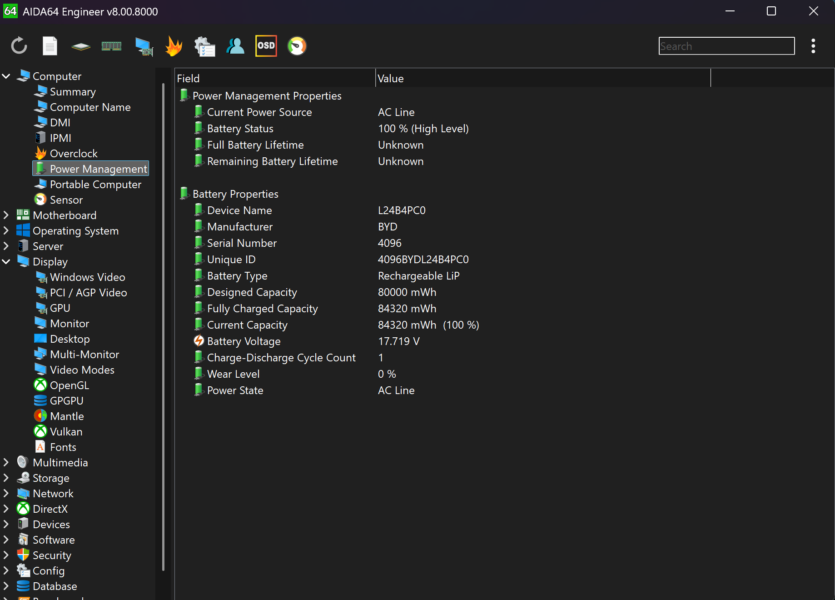Collapse the Display tree node
The image size is (835, 600).
6,261
